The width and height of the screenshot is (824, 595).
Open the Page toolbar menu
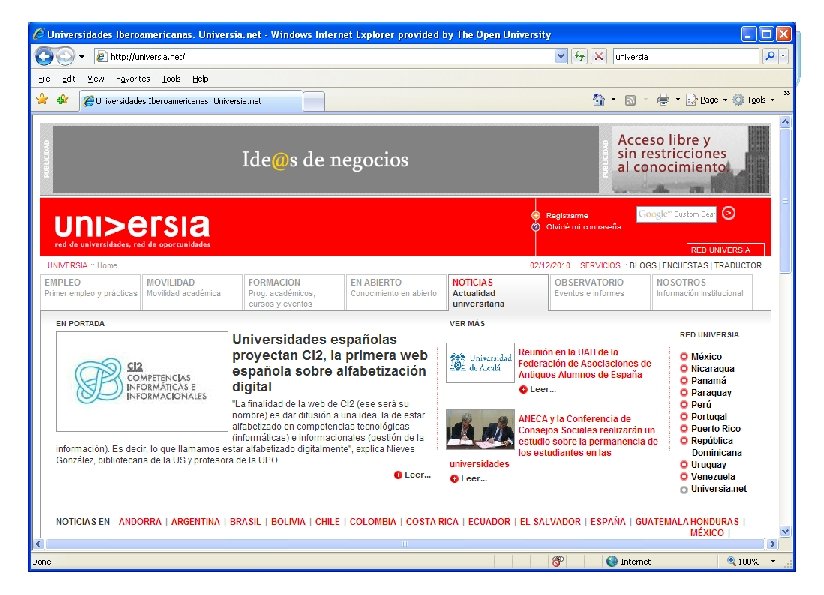coord(706,100)
